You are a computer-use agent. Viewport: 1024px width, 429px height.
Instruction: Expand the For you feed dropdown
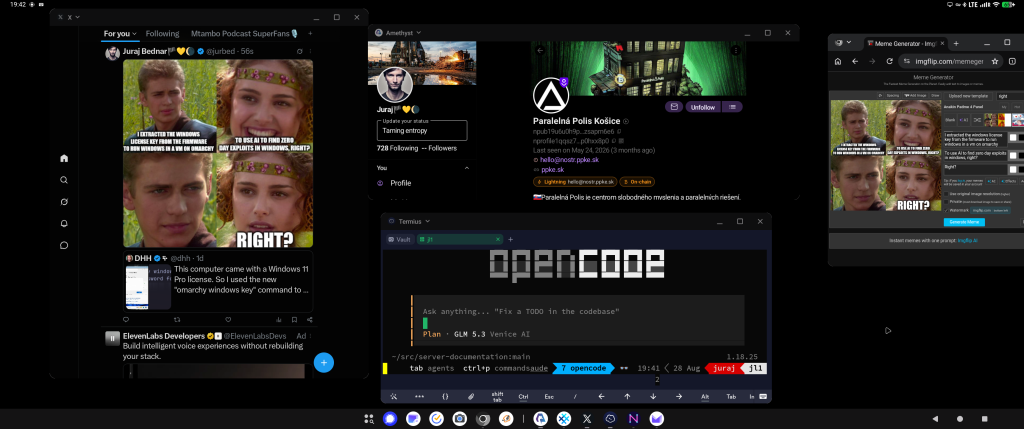[x=120, y=33]
